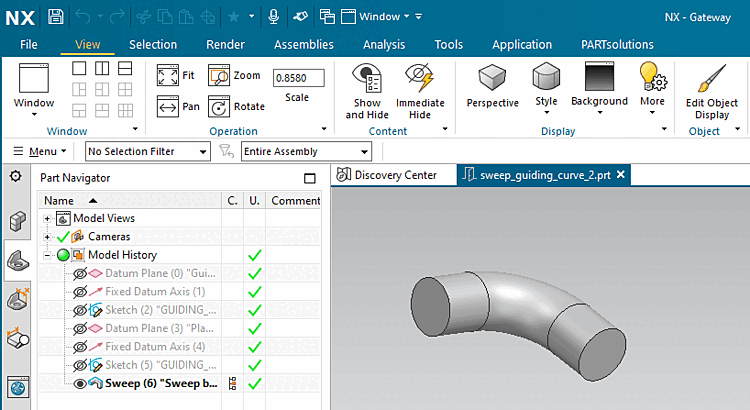Click the Fit view icon
The width and height of the screenshot is (750, 410).
(167, 76)
